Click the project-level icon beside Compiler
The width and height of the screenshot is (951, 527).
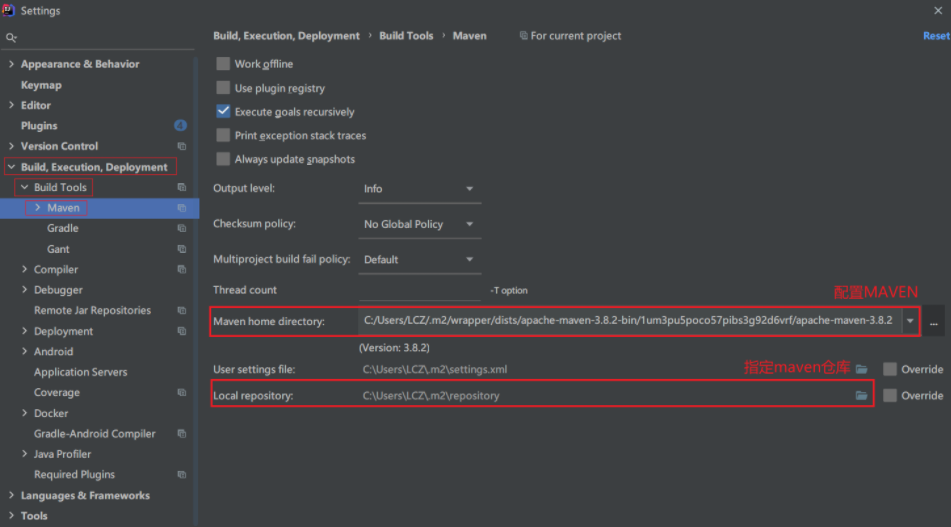[181, 270]
